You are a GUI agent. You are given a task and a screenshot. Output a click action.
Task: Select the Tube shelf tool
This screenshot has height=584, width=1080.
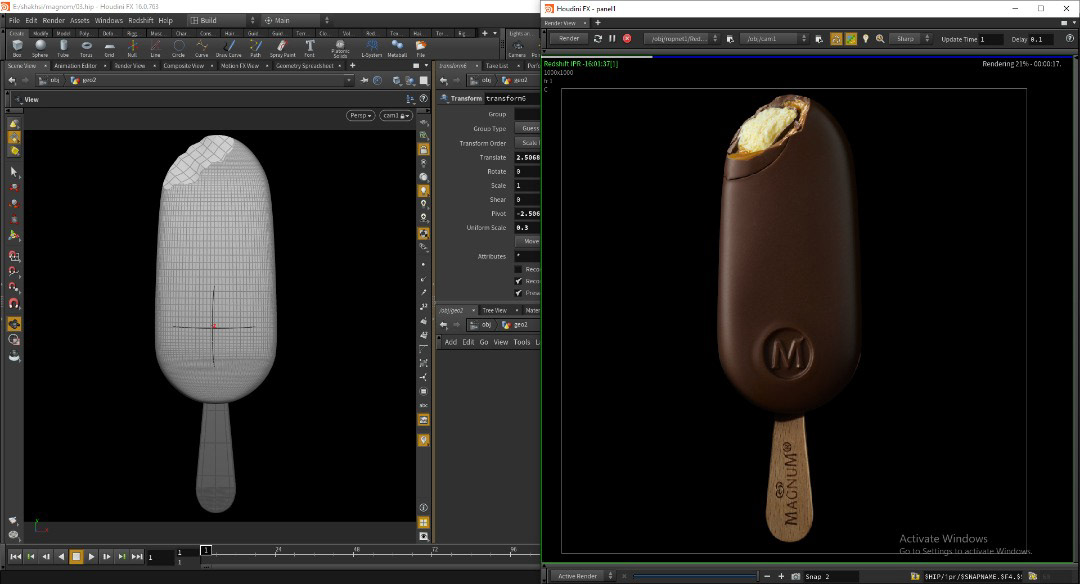(x=63, y=48)
